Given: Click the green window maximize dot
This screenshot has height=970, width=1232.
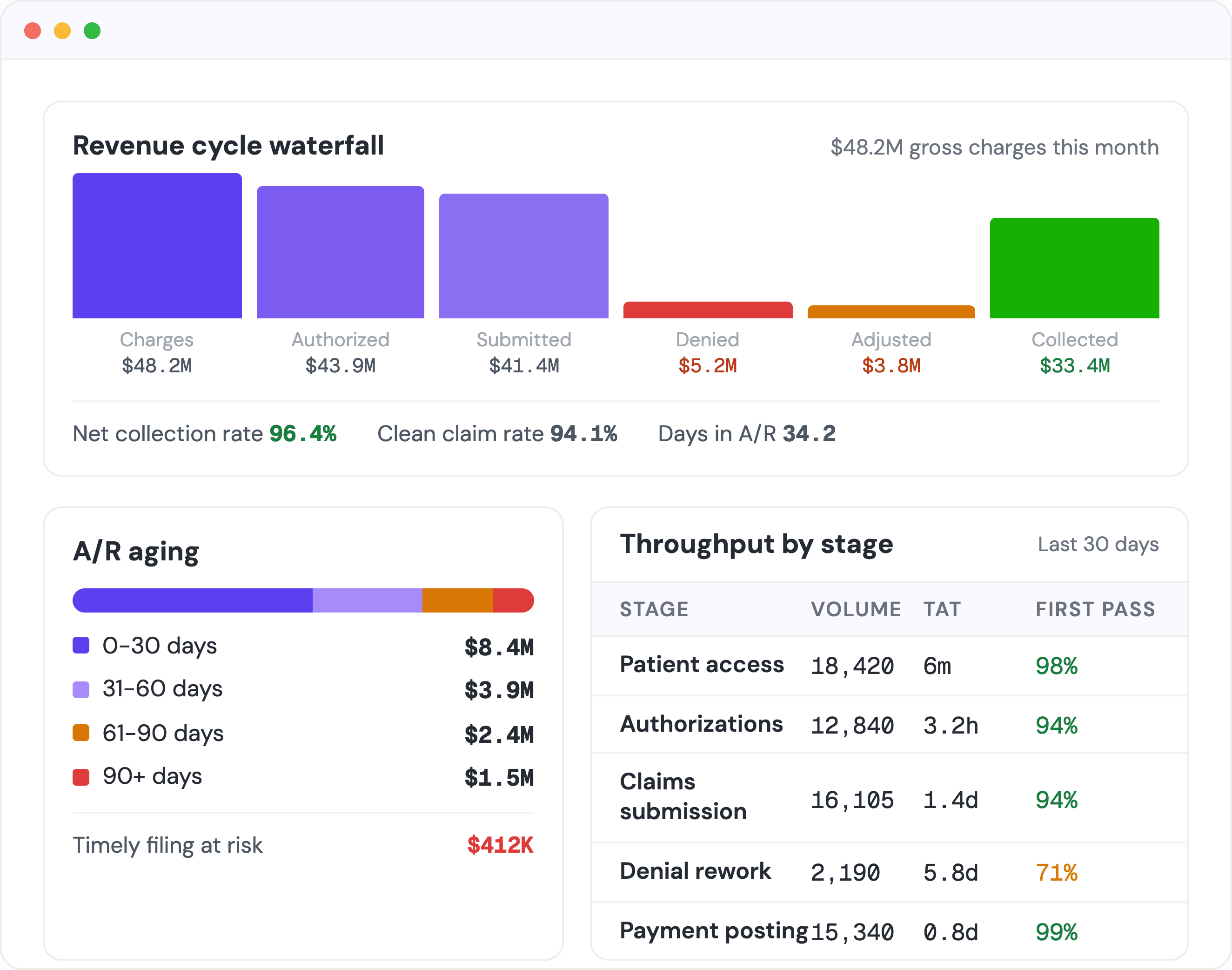Looking at the screenshot, I should [x=92, y=31].
